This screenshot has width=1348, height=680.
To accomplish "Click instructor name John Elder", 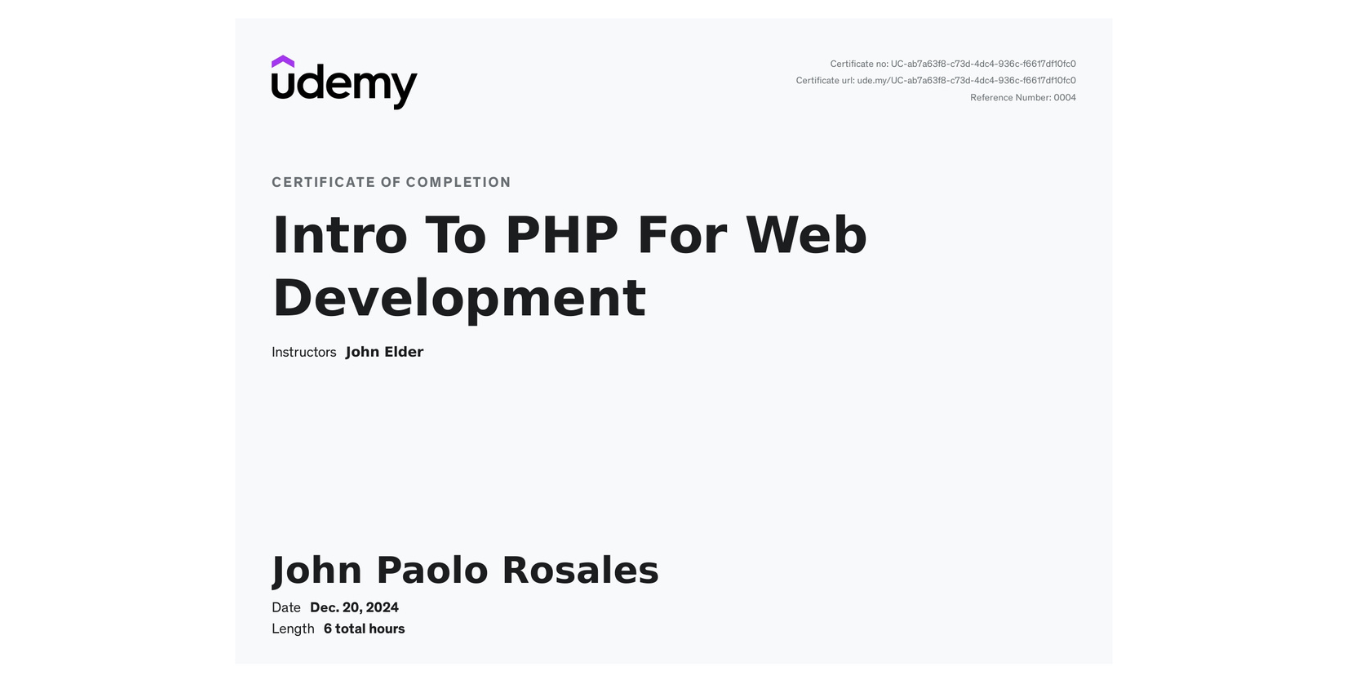I will pos(385,351).
